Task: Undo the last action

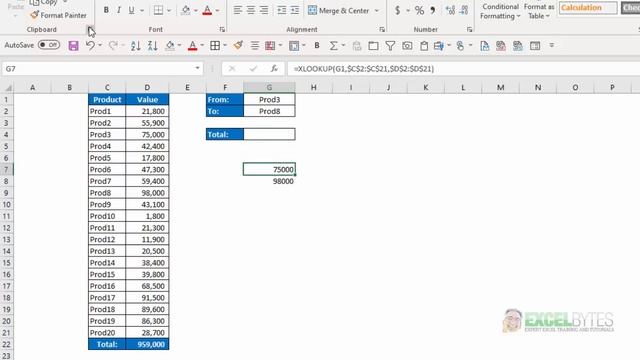Action: (x=90, y=46)
